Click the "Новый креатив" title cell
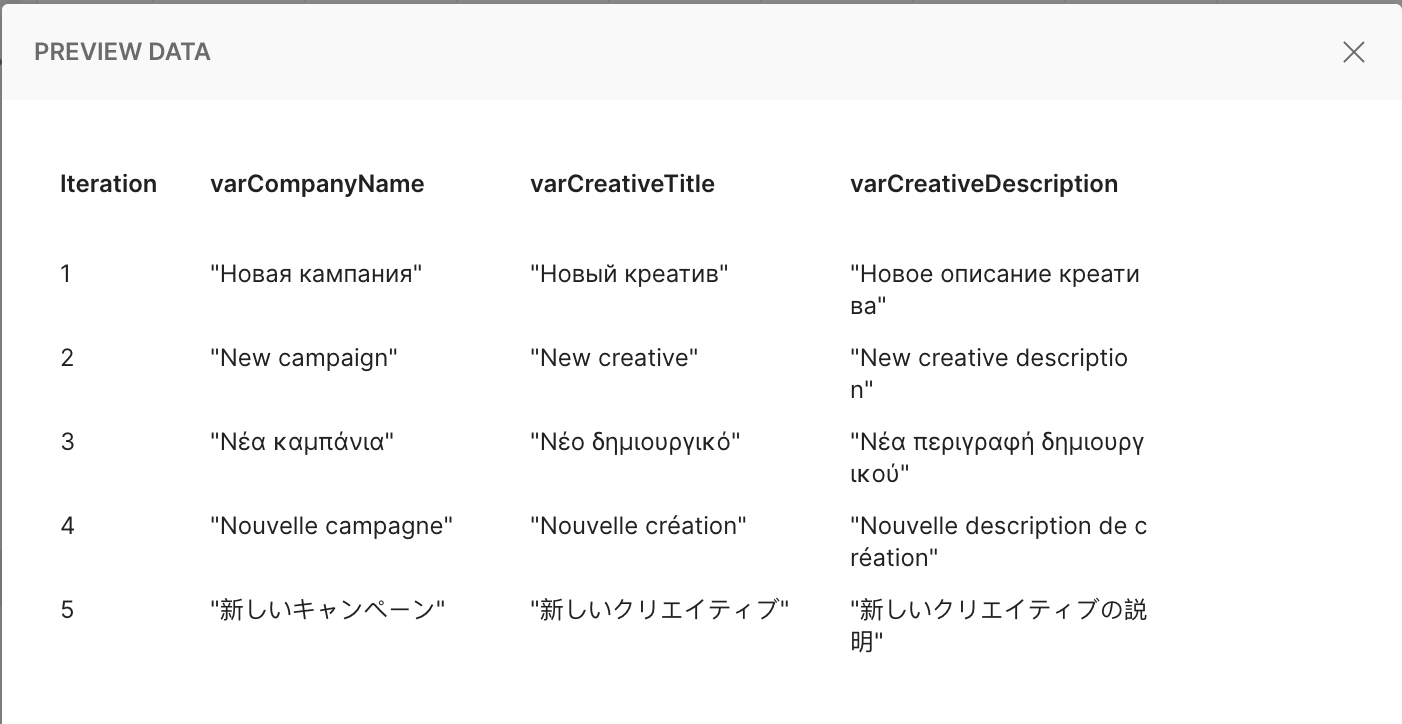Image resolution: width=1402 pixels, height=724 pixels. 629,274
